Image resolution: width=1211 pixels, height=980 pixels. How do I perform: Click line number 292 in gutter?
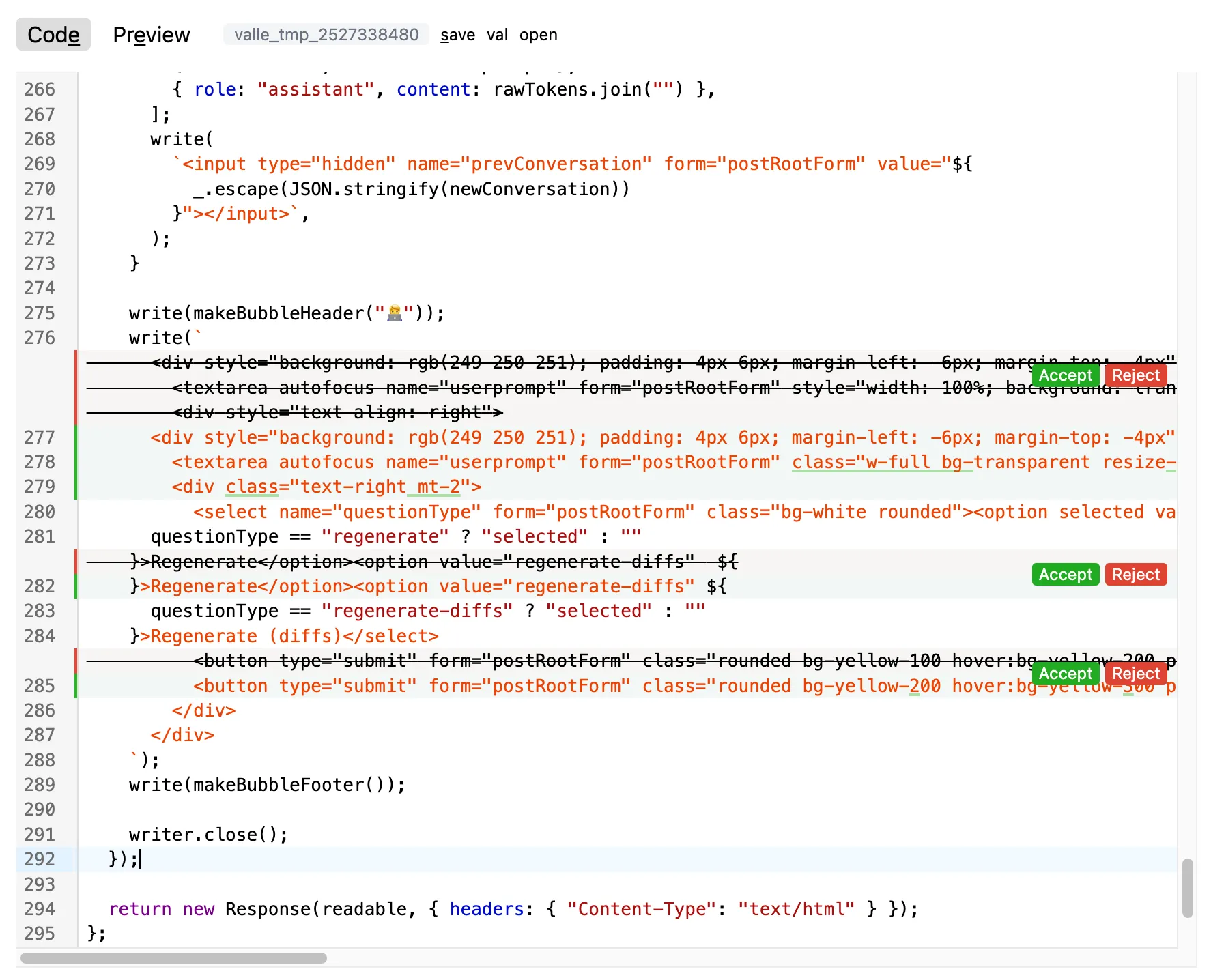40,859
